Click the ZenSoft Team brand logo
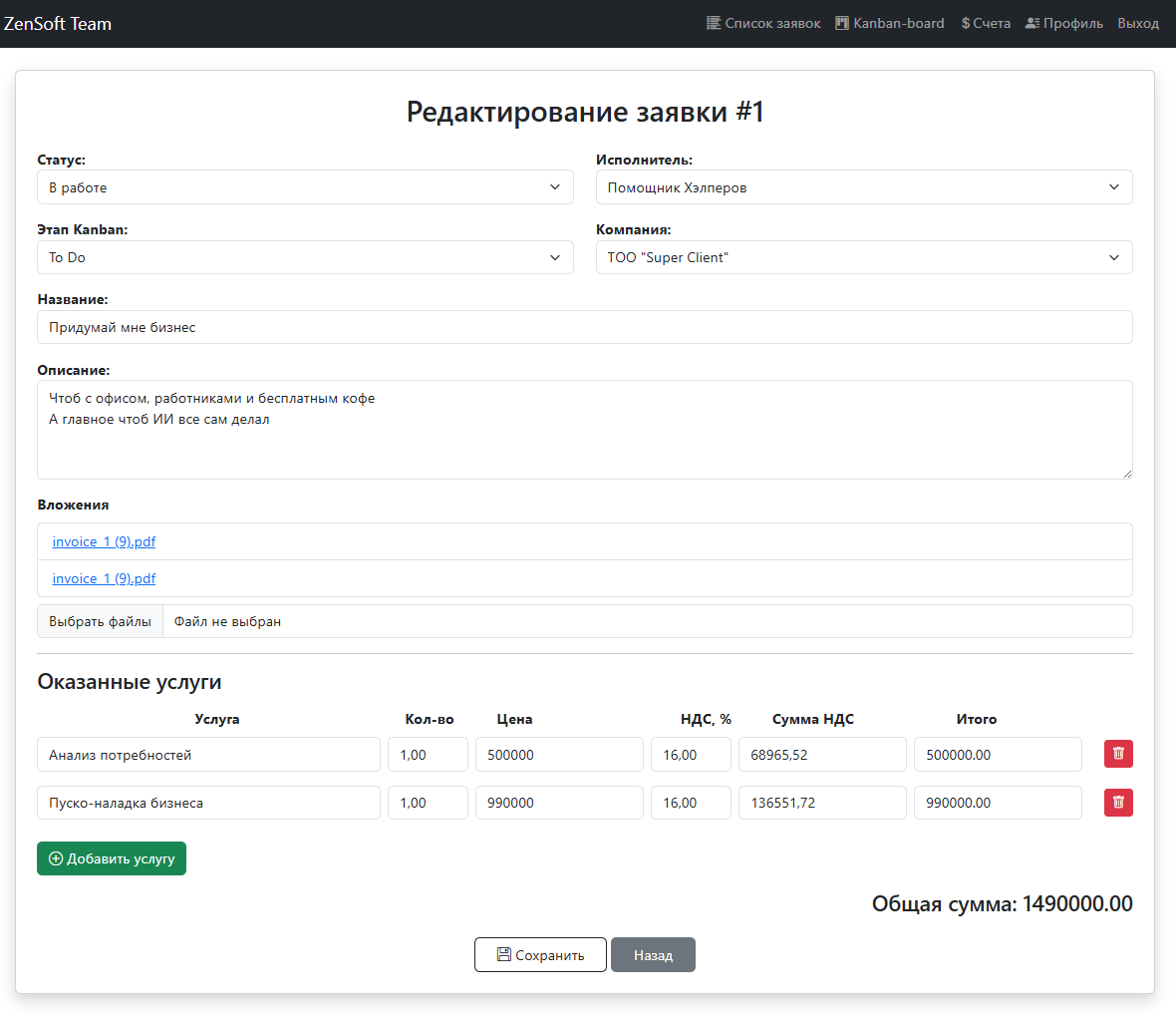This screenshot has width=1176, height=1018. click(x=58, y=24)
